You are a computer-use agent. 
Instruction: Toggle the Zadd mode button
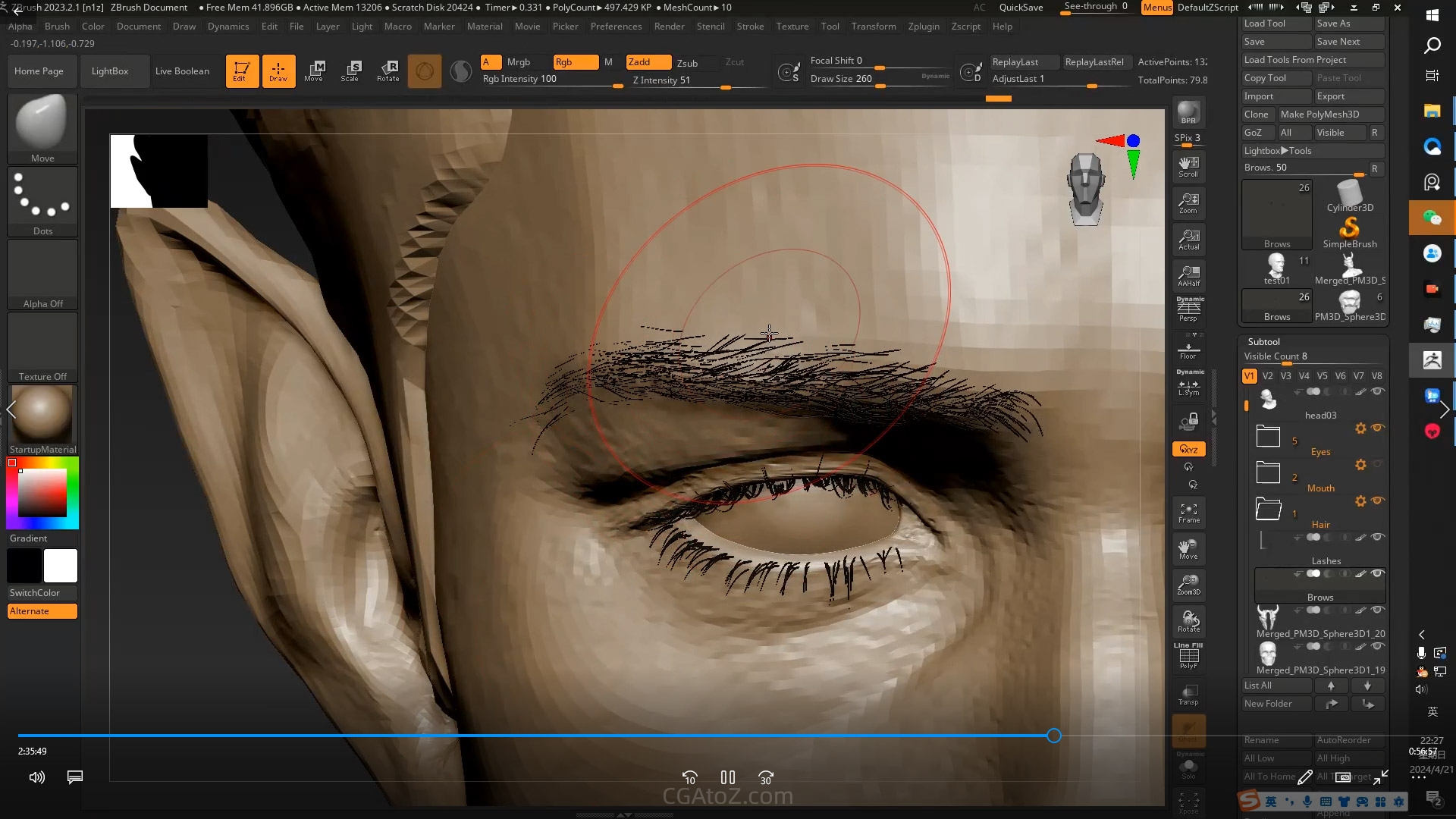coord(648,62)
